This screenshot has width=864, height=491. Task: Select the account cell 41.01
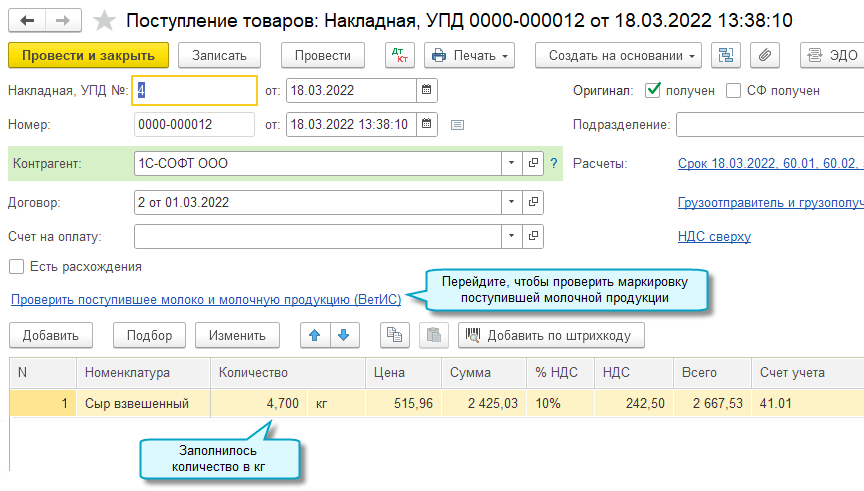coord(808,403)
